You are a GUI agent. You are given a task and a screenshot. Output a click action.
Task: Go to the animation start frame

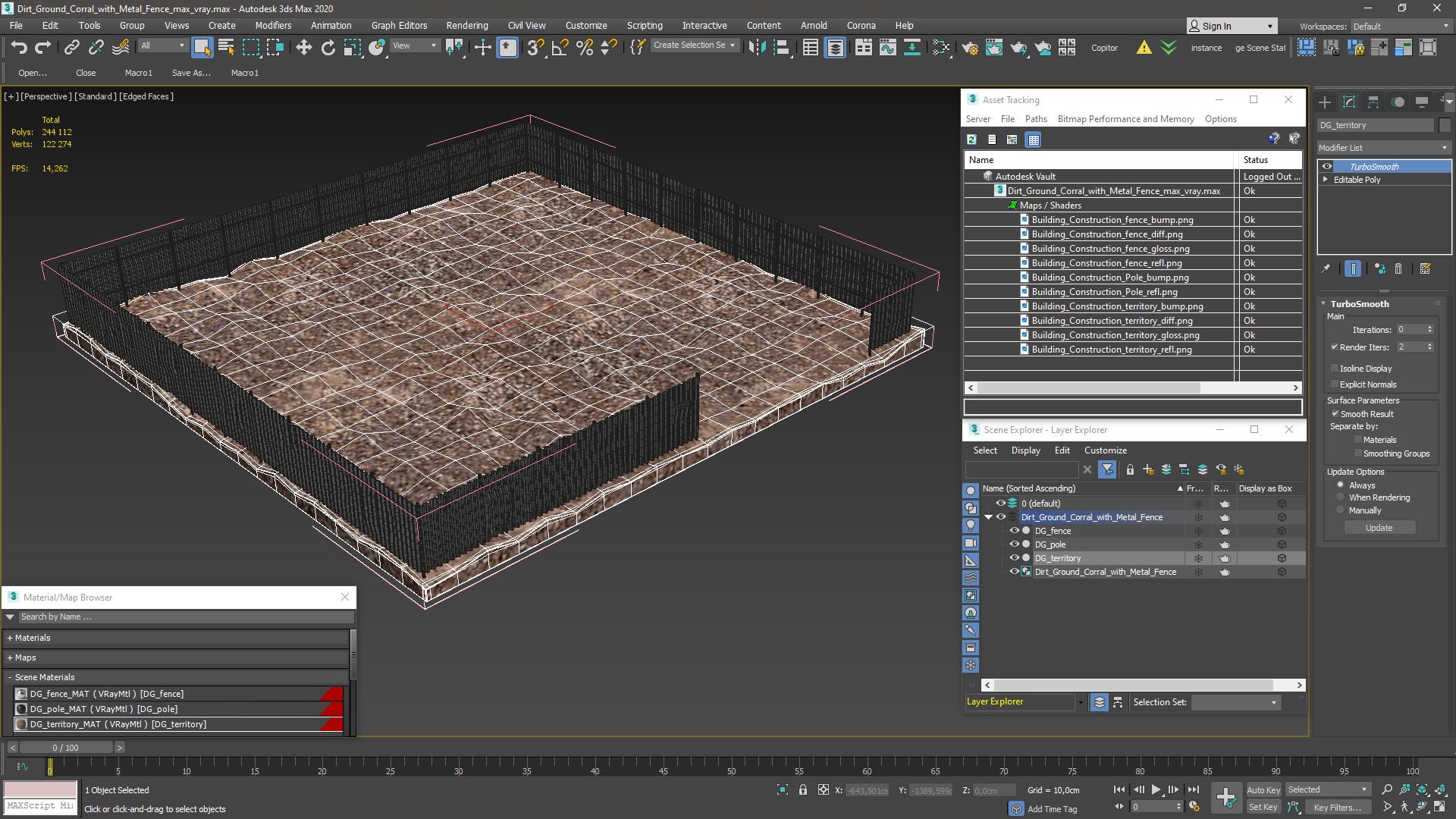pyautogui.click(x=1119, y=790)
